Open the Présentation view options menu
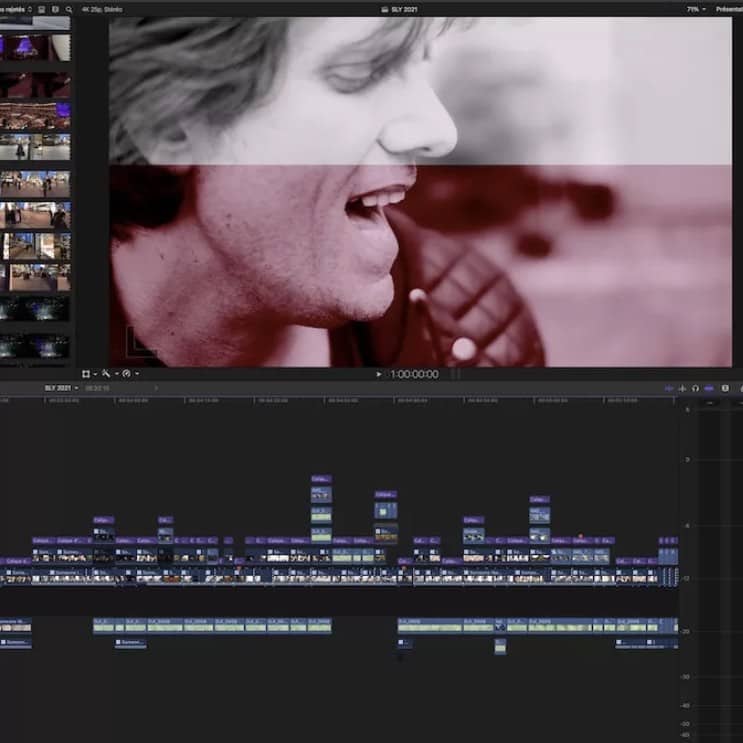The width and height of the screenshot is (743, 743). coord(729,9)
